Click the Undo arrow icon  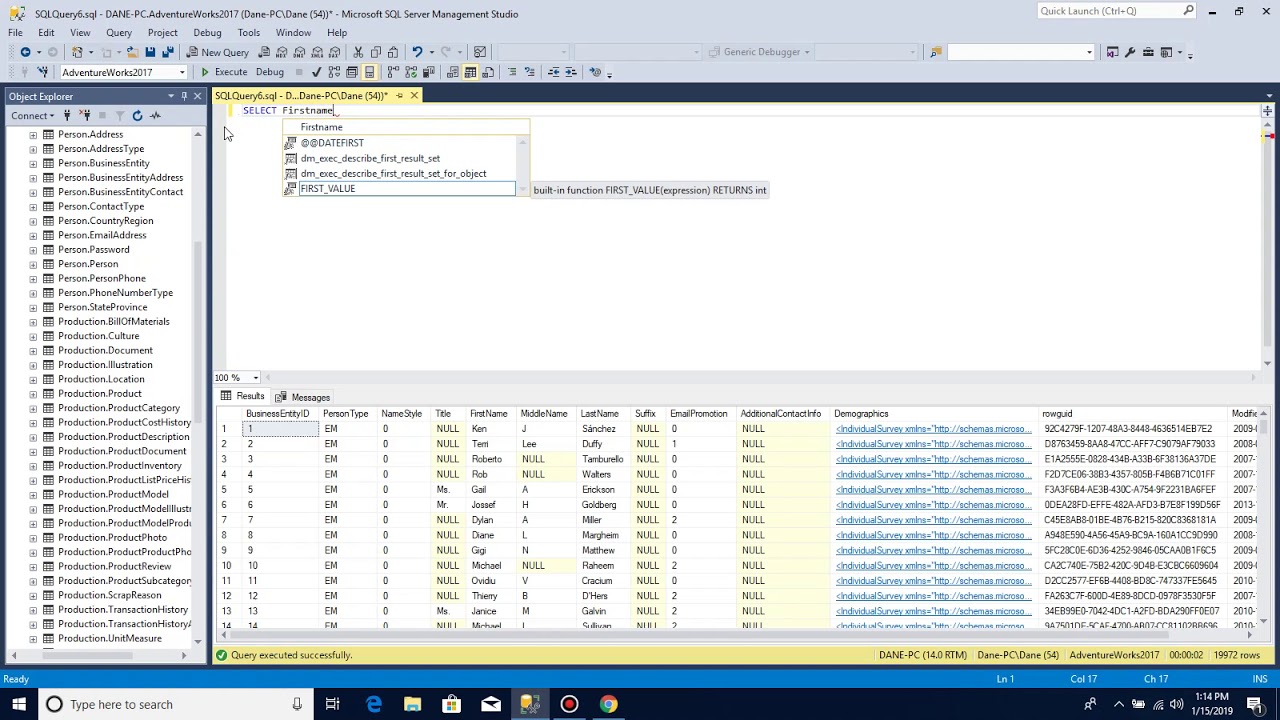coord(417,52)
